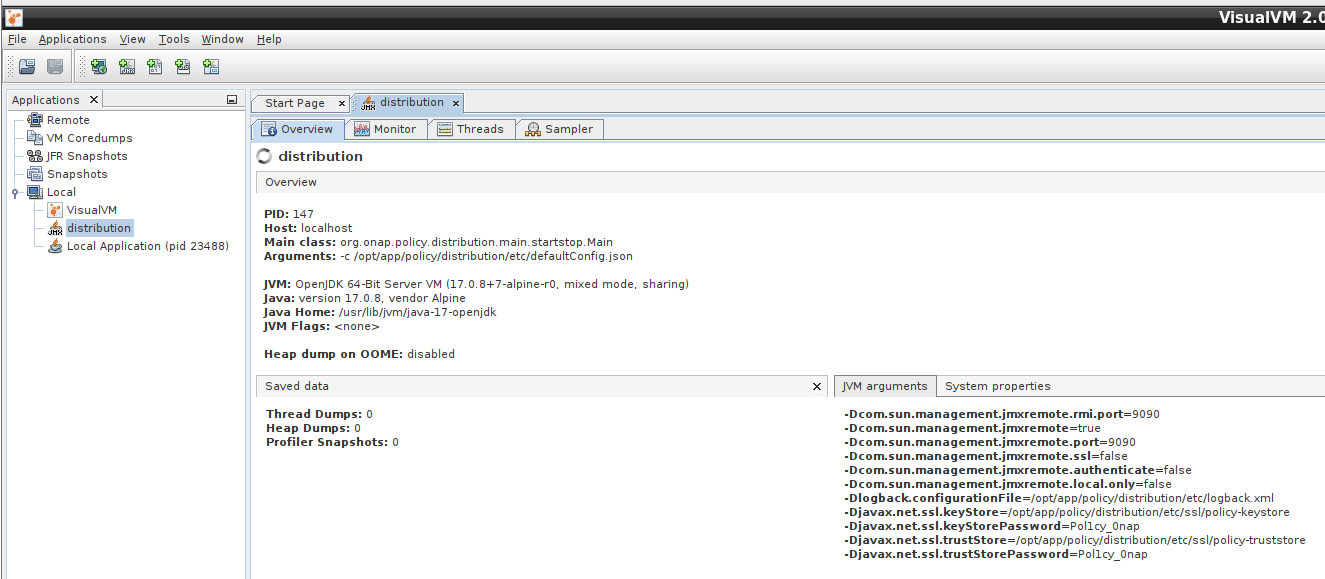Open the File menu
Screen dimensions: 1325x579
click(x=17, y=39)
